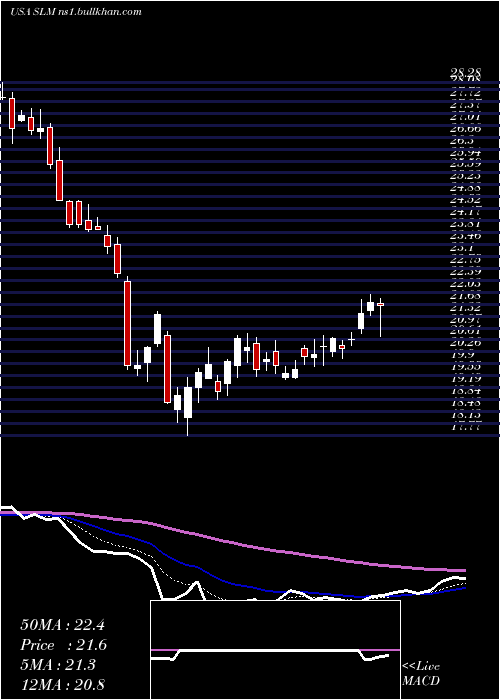Click the 26.3 price axis label
500x700 pixels.
(x=462, y=141)
